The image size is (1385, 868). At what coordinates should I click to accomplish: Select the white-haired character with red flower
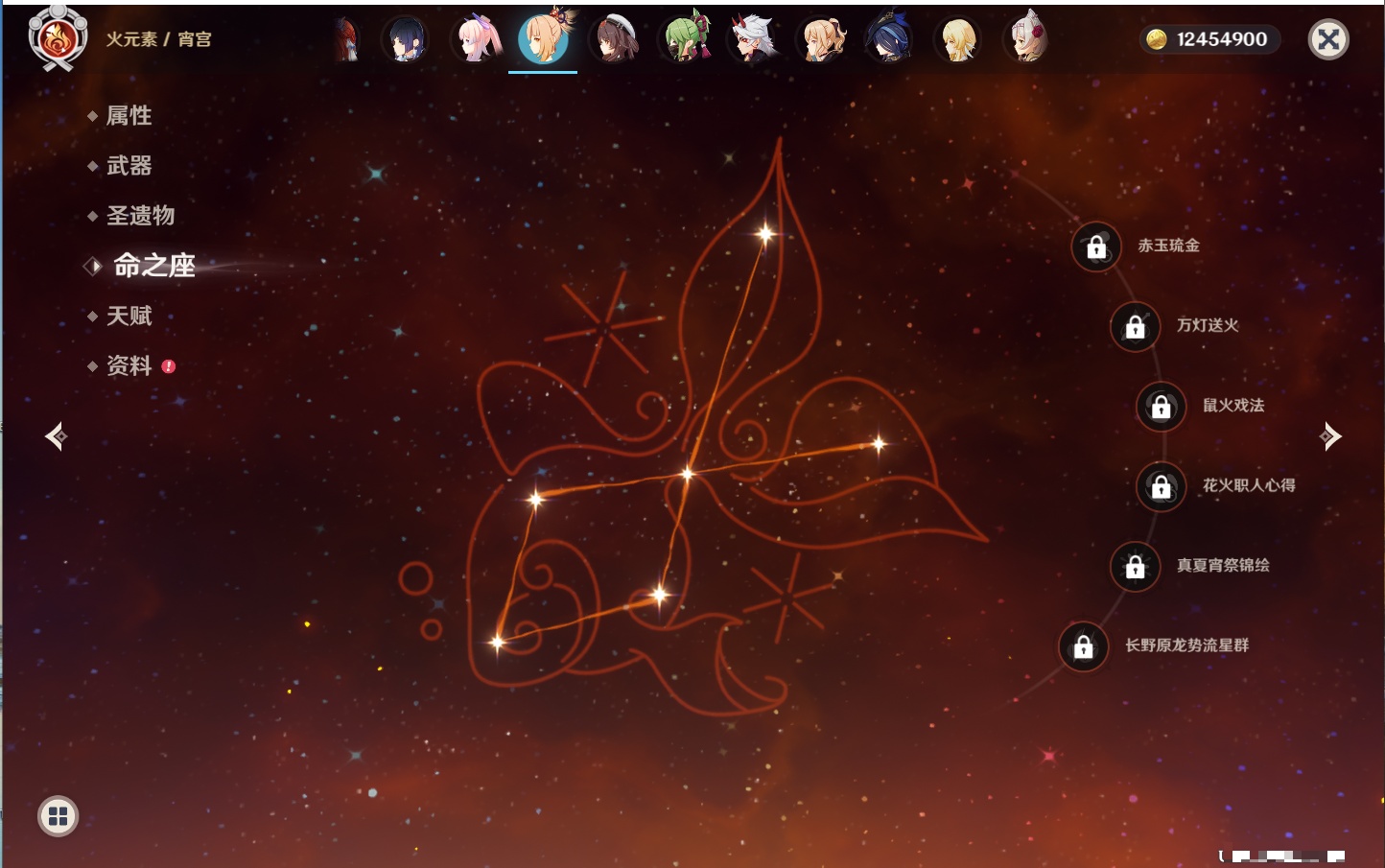coord(1026,39)
